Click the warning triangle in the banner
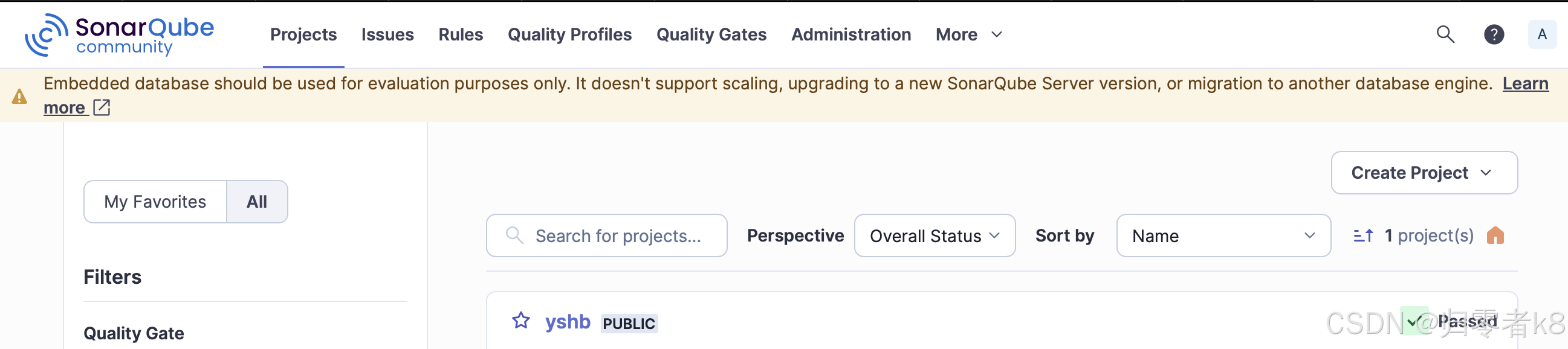Viewport: 1568px width, 349px height. [x=20, y=96]
